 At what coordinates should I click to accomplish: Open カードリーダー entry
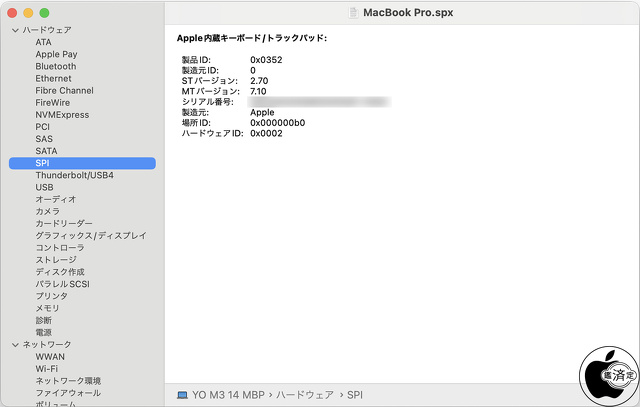64,224
